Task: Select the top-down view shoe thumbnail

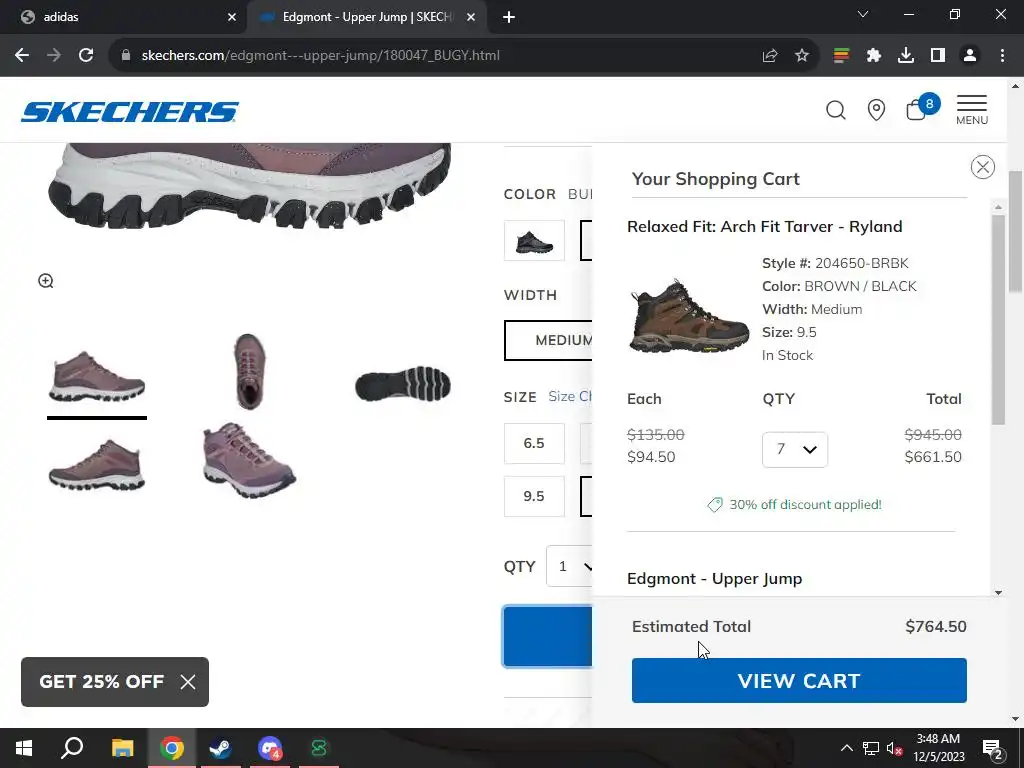Action: [249, 372]
